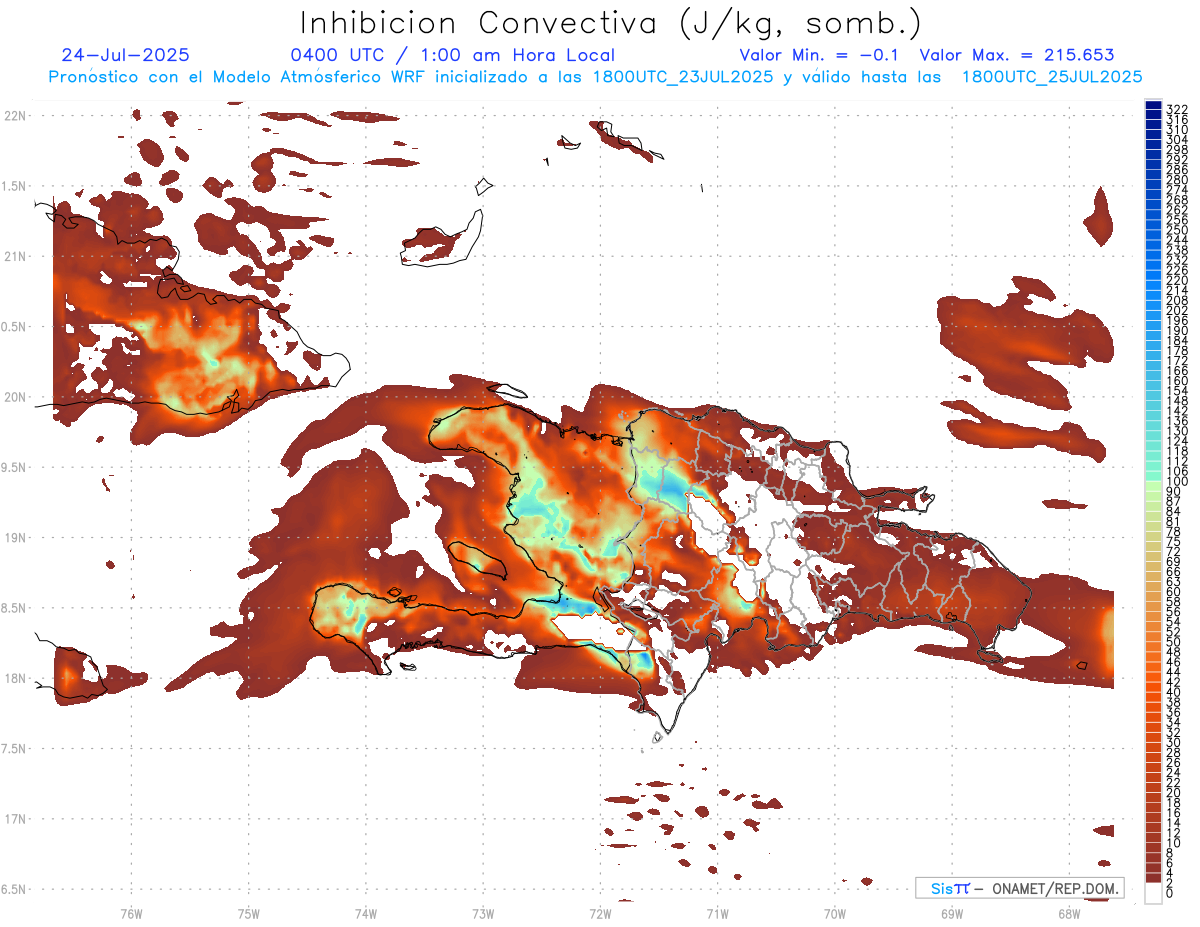Click the '9.5N' latitude label

14,468
